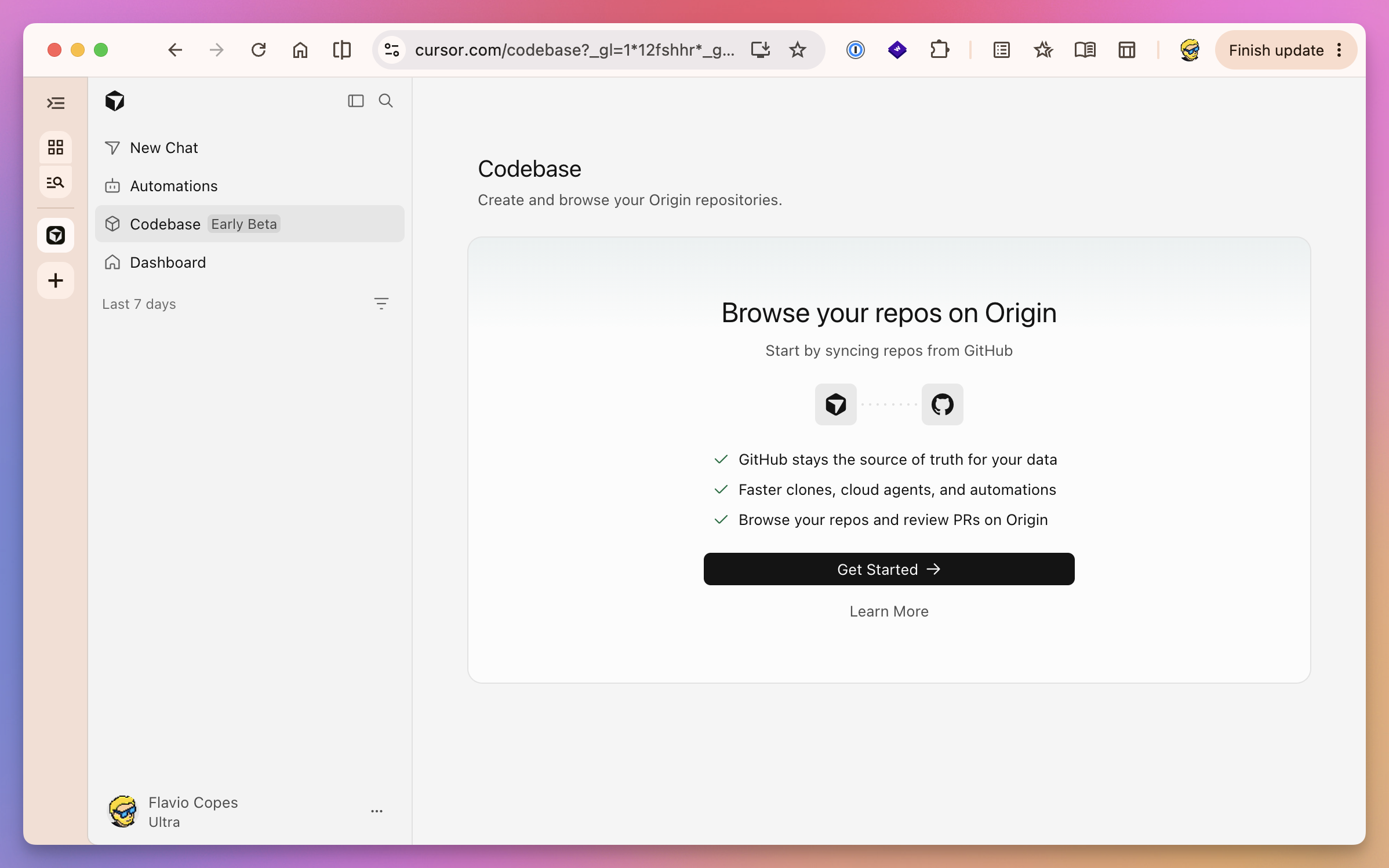Click the Origin logo tile
1389x868 pixels.
835,404
